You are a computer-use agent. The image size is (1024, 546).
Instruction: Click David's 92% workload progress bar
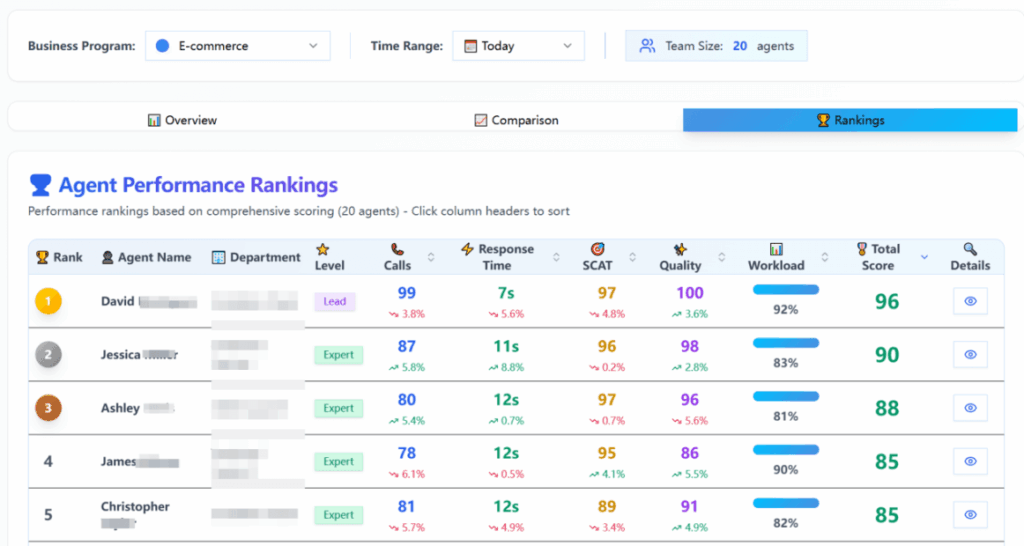coord(786,290)
